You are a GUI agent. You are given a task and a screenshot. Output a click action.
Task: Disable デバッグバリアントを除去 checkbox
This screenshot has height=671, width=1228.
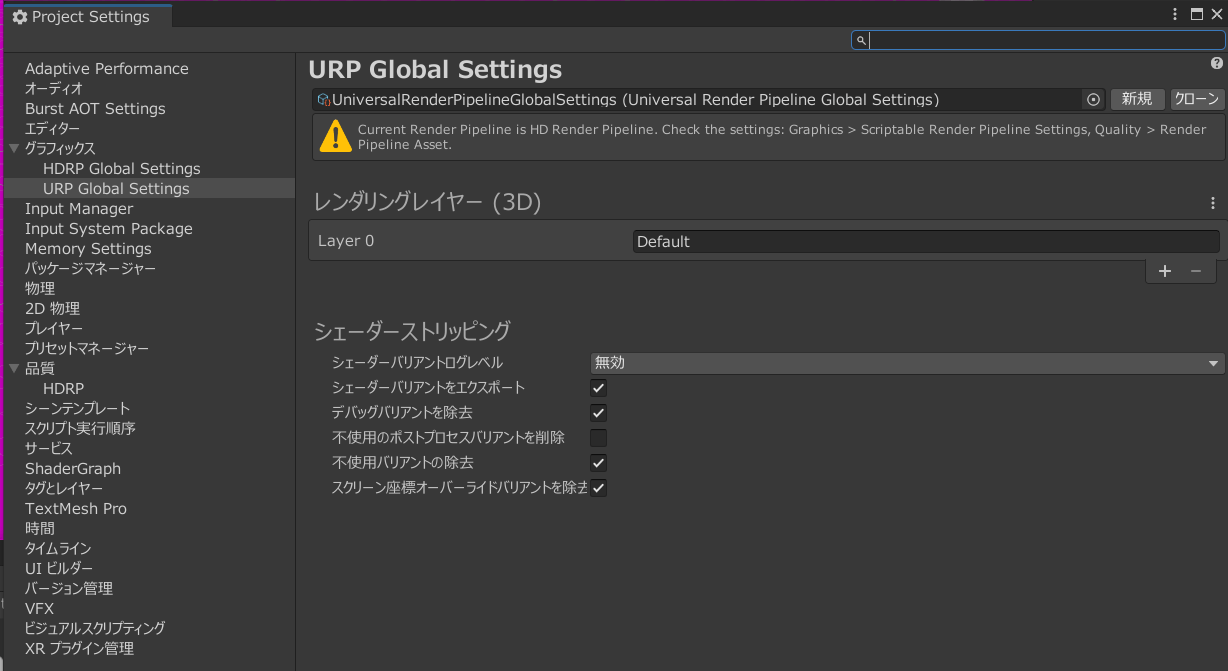[598, 413]
